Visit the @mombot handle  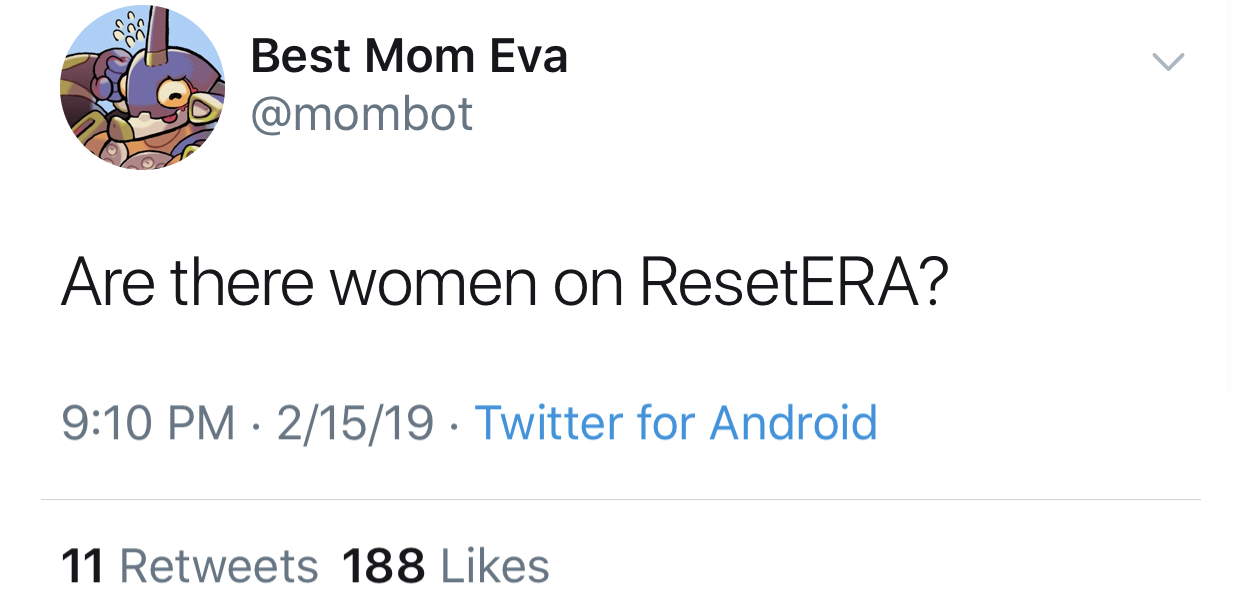(361, 114)
